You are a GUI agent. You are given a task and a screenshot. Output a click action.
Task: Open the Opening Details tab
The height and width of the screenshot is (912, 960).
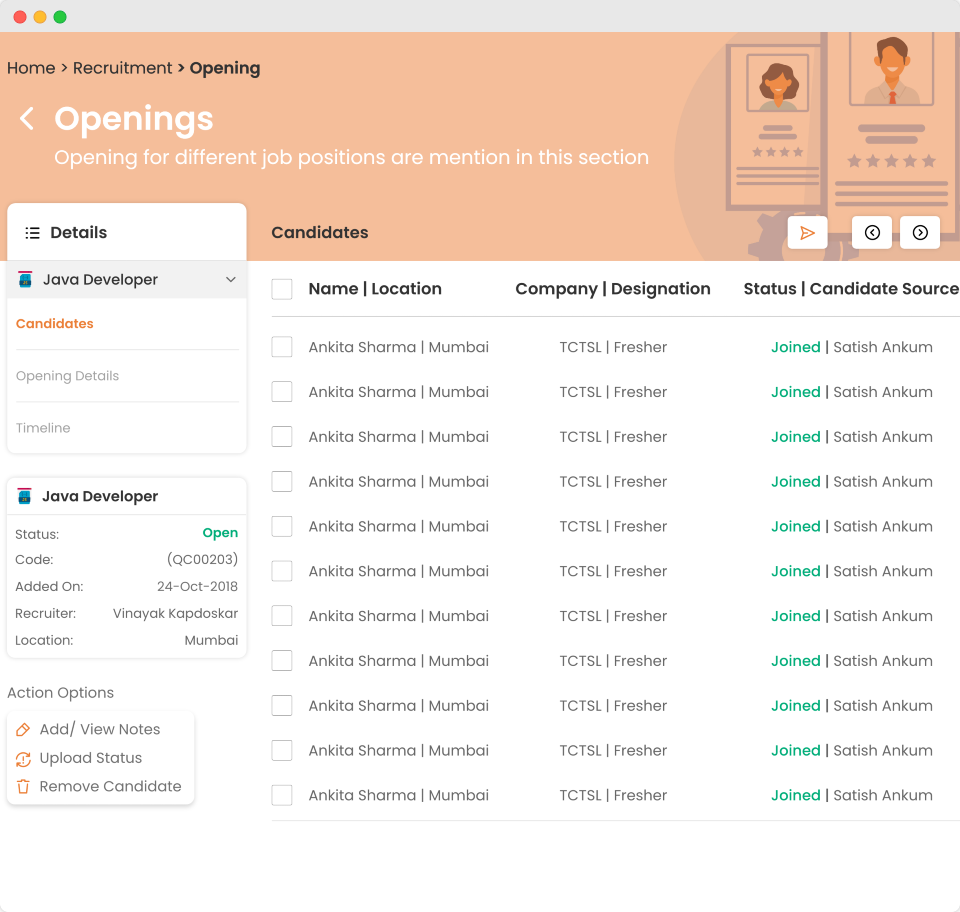67,376
